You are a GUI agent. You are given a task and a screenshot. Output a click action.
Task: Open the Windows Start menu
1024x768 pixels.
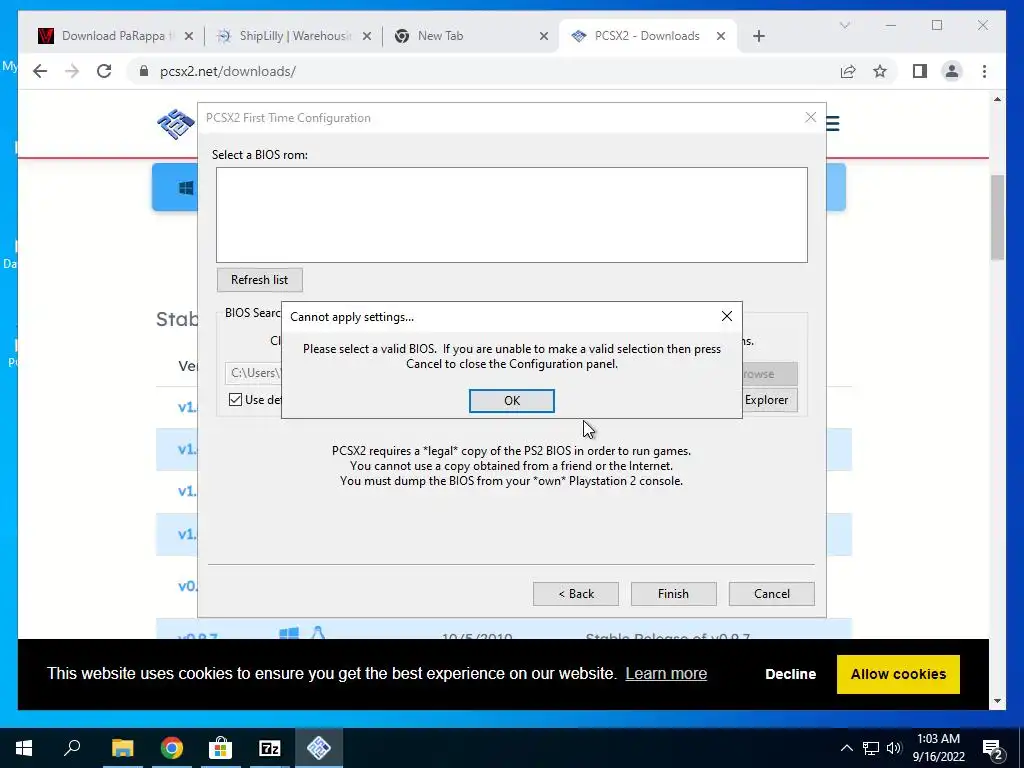(24, 748)
